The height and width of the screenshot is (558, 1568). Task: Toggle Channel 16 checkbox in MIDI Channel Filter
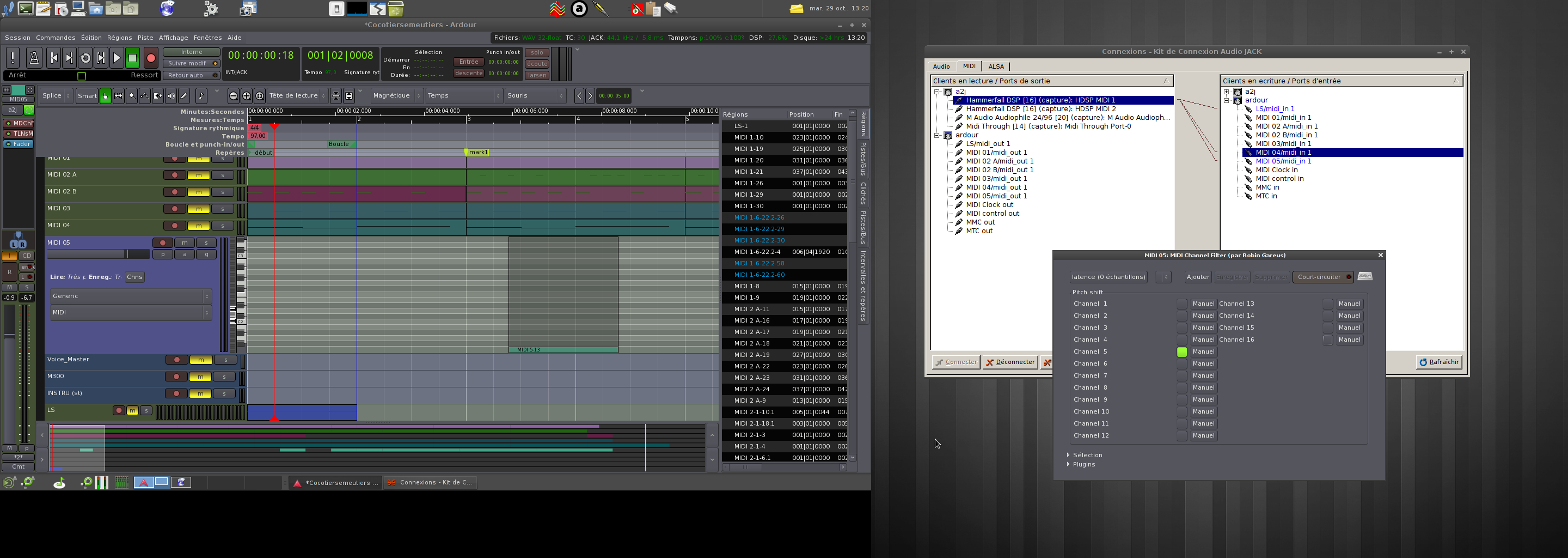coord(1327,340)
